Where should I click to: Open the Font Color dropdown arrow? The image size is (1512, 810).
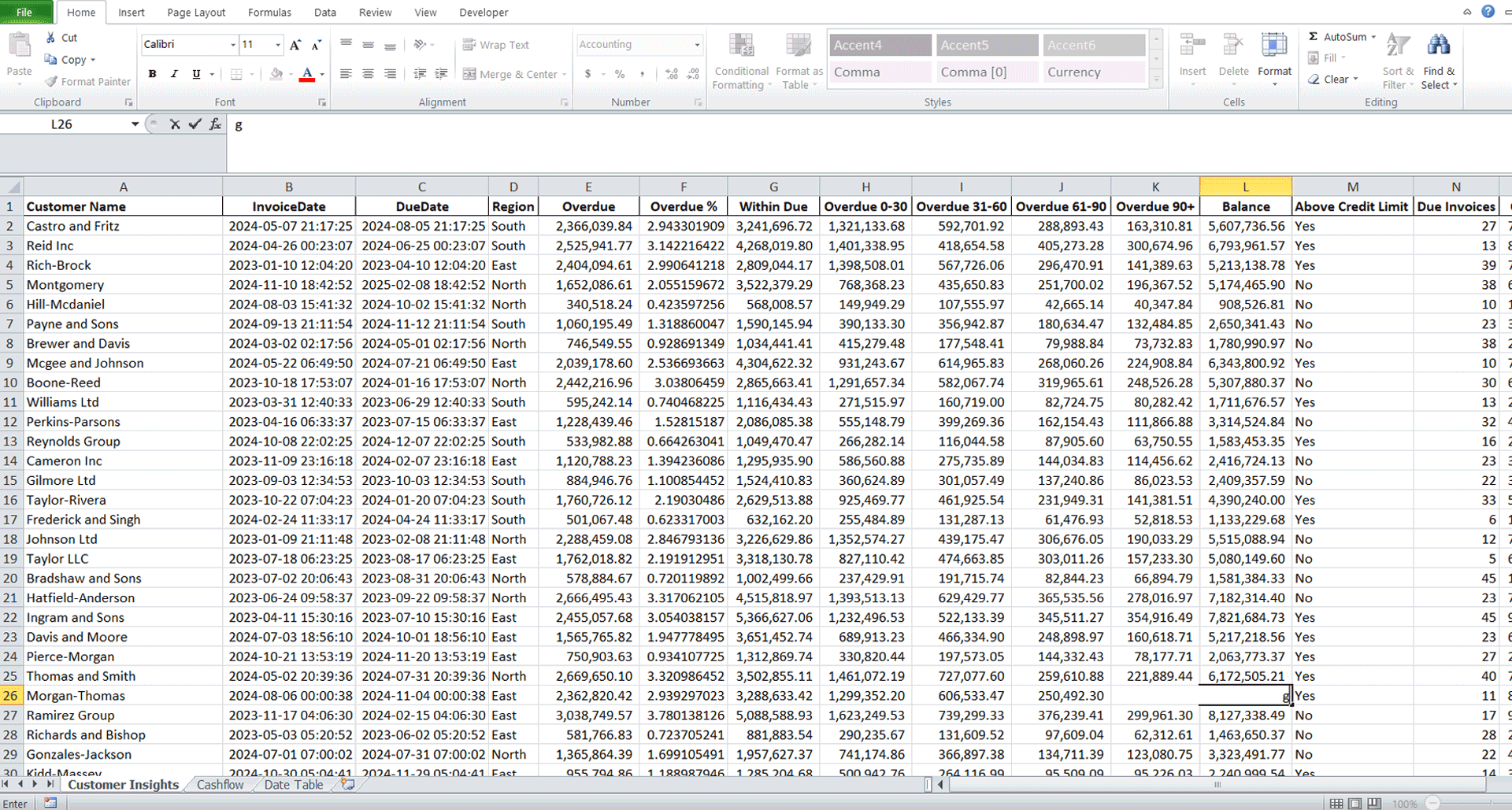(x=322, y=75)
